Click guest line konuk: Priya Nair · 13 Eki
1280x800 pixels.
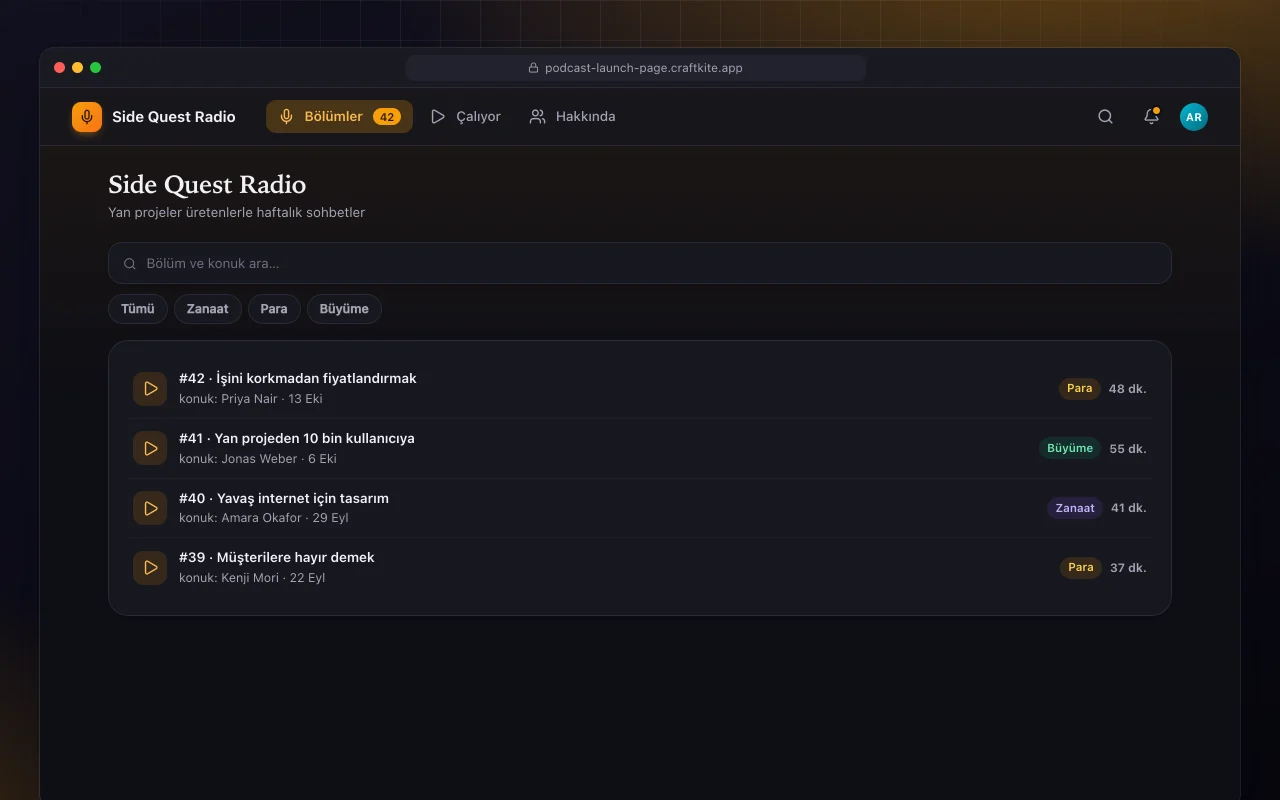(251, 399)
